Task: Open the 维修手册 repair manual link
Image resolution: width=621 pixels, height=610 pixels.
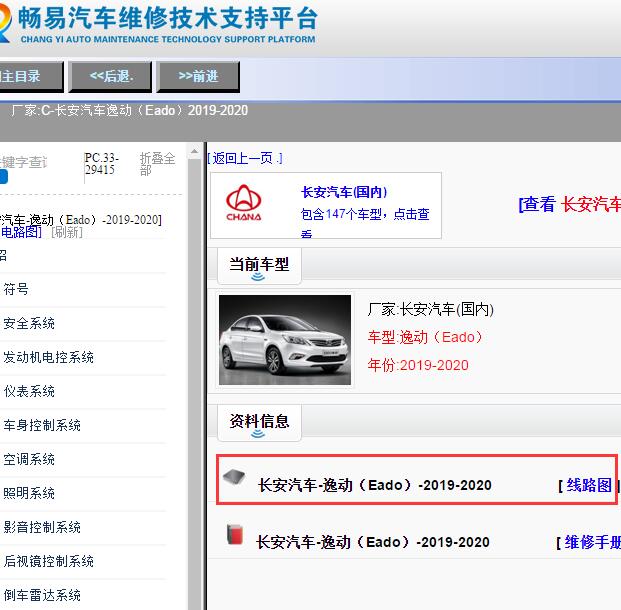Action: click(592, 542)
